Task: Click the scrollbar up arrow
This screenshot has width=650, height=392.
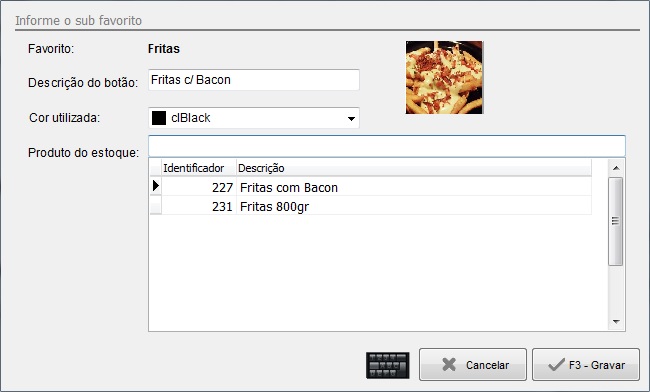Action: click(x=616, y=168)
